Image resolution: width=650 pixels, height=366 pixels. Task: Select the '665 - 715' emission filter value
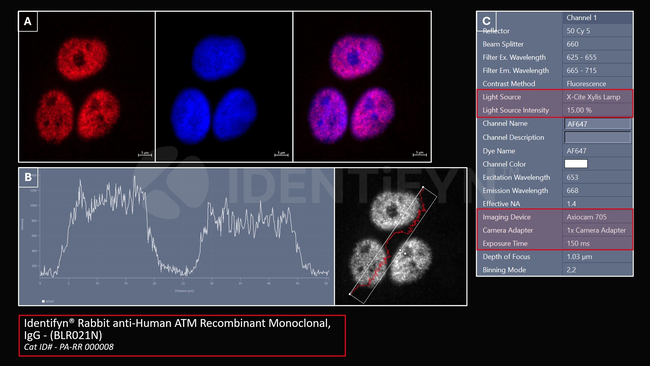pyautogui.click(x=582, y=70)
